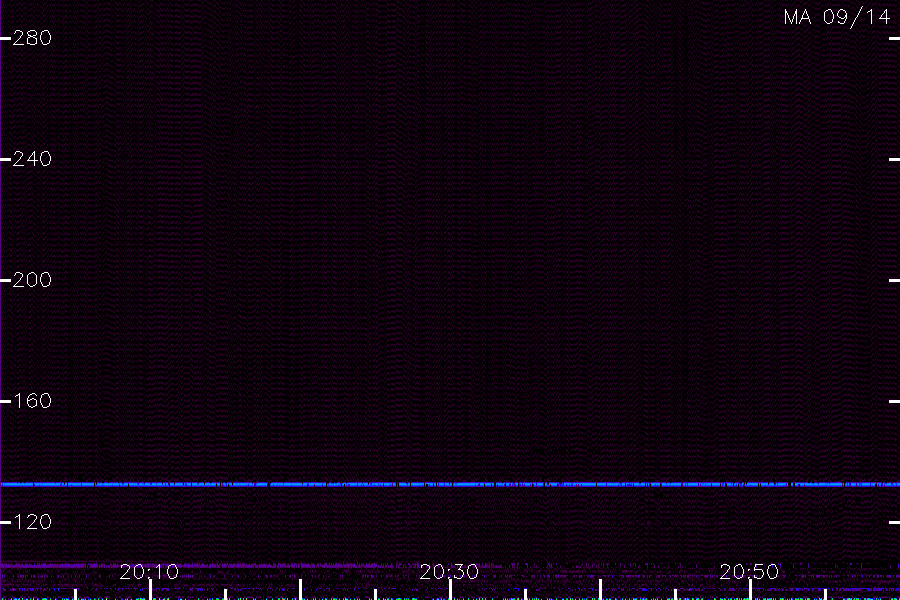Click the 20:50 time label

[749, 572]
